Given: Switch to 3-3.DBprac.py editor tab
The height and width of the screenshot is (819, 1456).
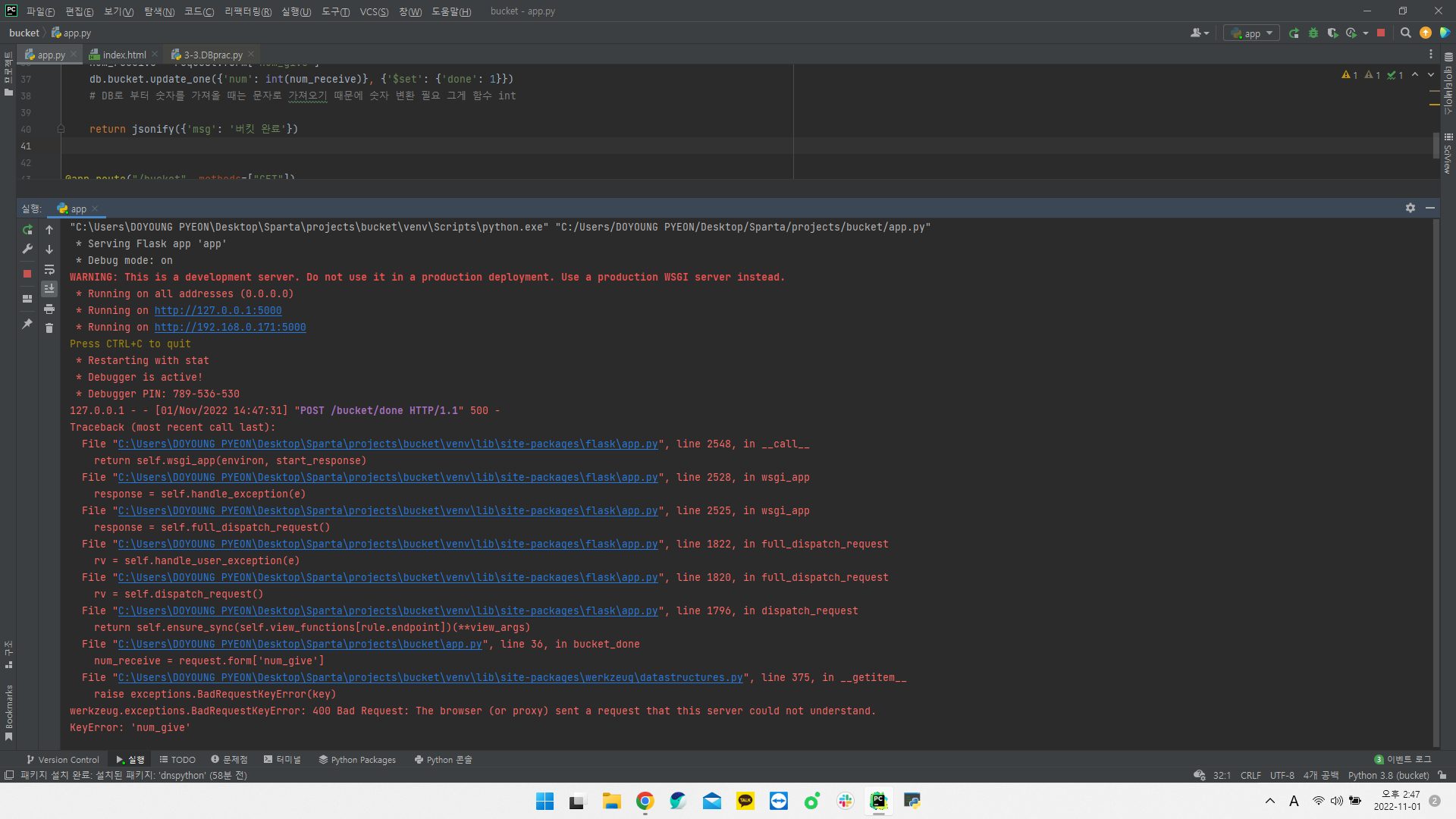Looking at the screenshot, I should coord(212,55).
